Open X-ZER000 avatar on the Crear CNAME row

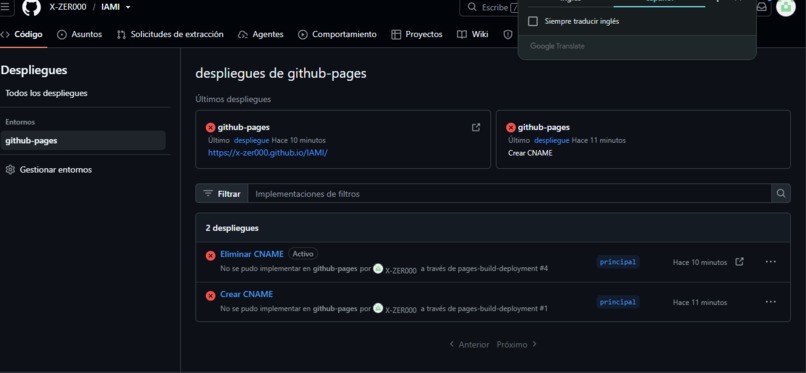point(378,308)
